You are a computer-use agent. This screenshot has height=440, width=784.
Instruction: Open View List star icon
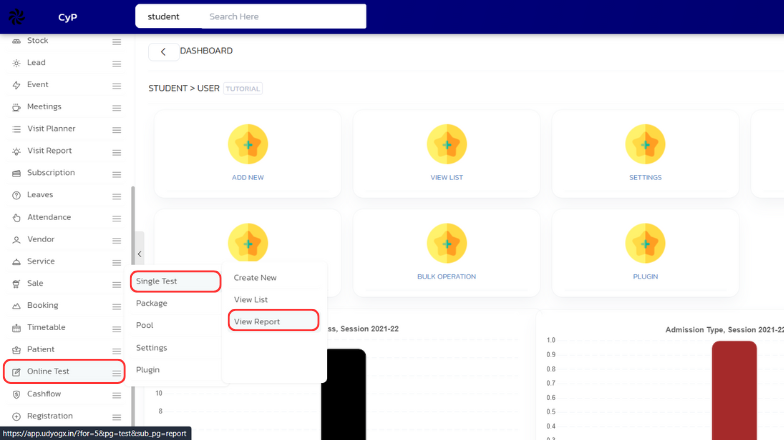[446, 145]
